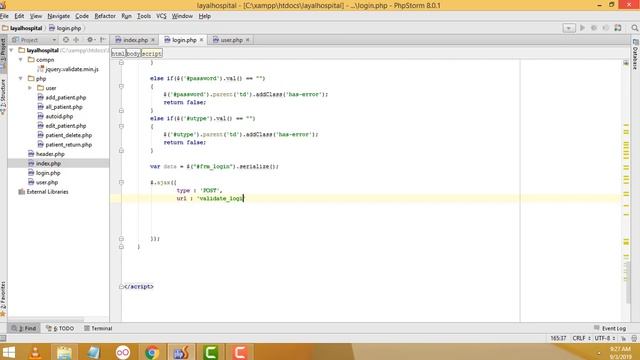Collapse fold marker at closing script tag

(121, 287)
